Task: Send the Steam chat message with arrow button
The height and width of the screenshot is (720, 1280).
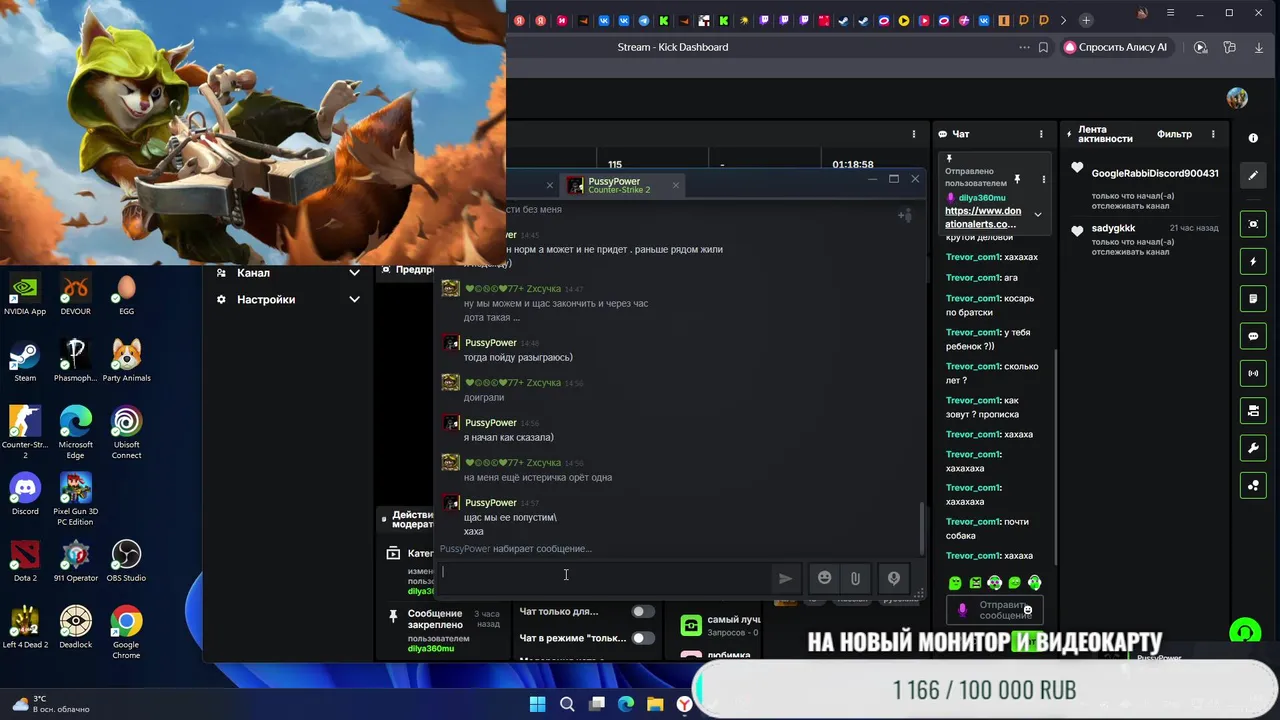Action: pyautogui.click(x=785, y=578)
